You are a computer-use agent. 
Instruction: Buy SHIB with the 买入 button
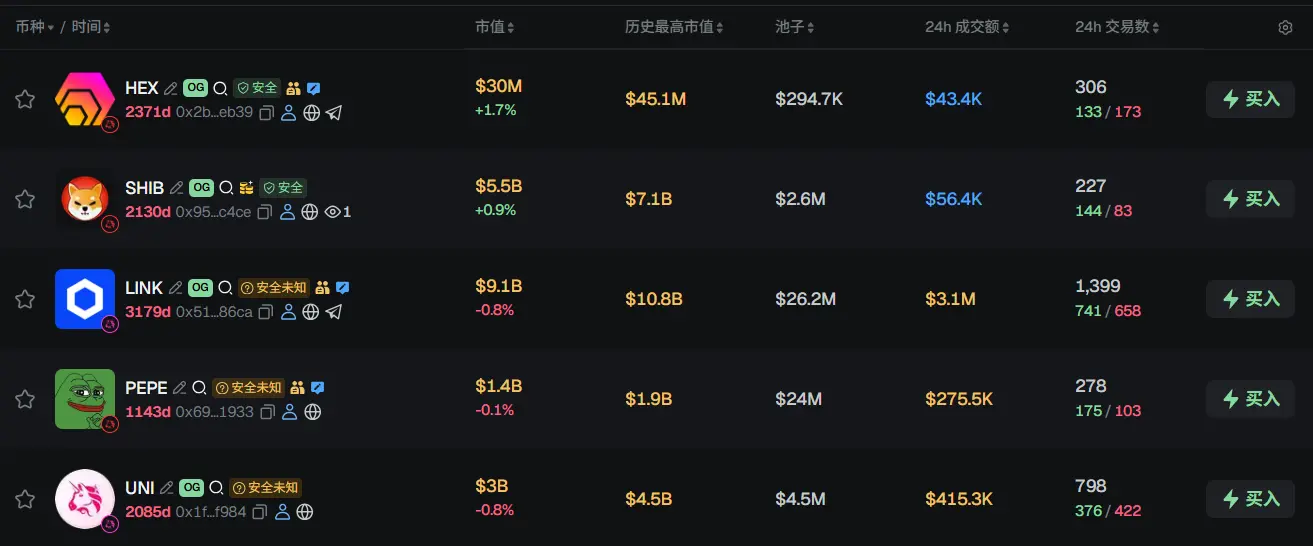click(x=1250, y=199)
